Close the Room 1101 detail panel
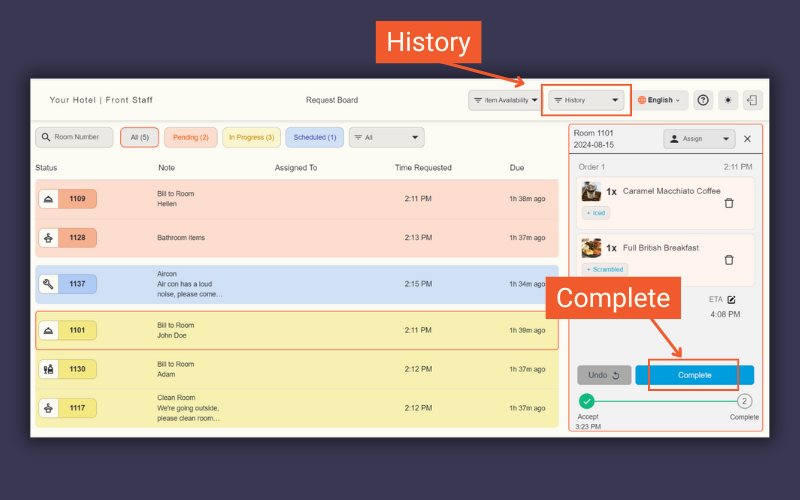Screen dimensions: 800x500 747,139
